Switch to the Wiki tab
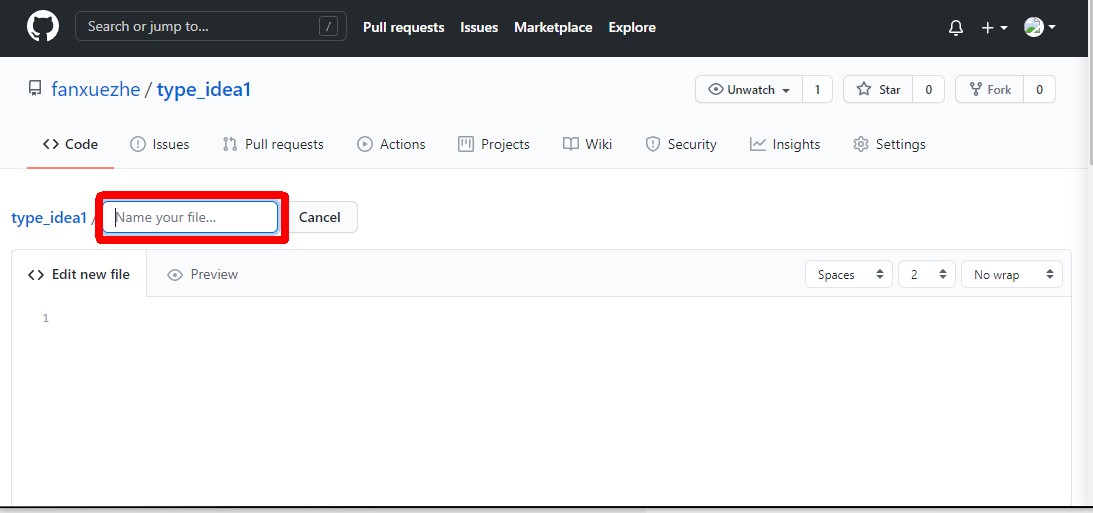 [588, 144]
